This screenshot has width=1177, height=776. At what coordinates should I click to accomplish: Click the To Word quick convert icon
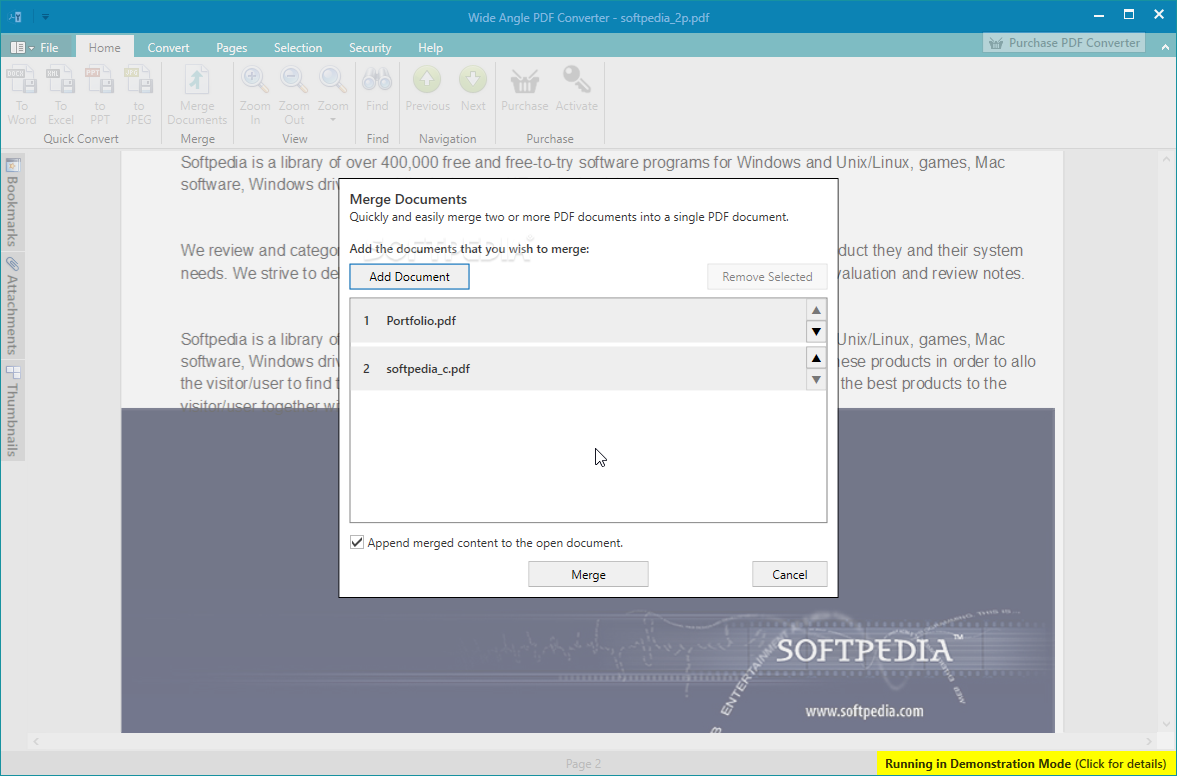pos(22,95)
